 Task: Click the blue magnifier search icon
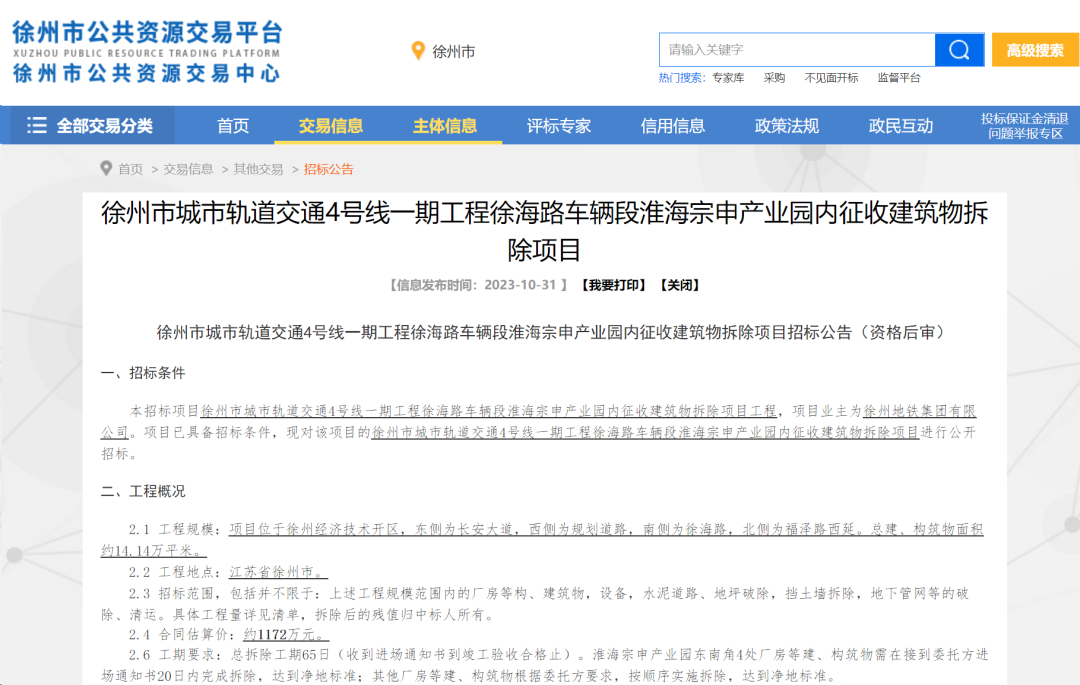coord(959,50)
